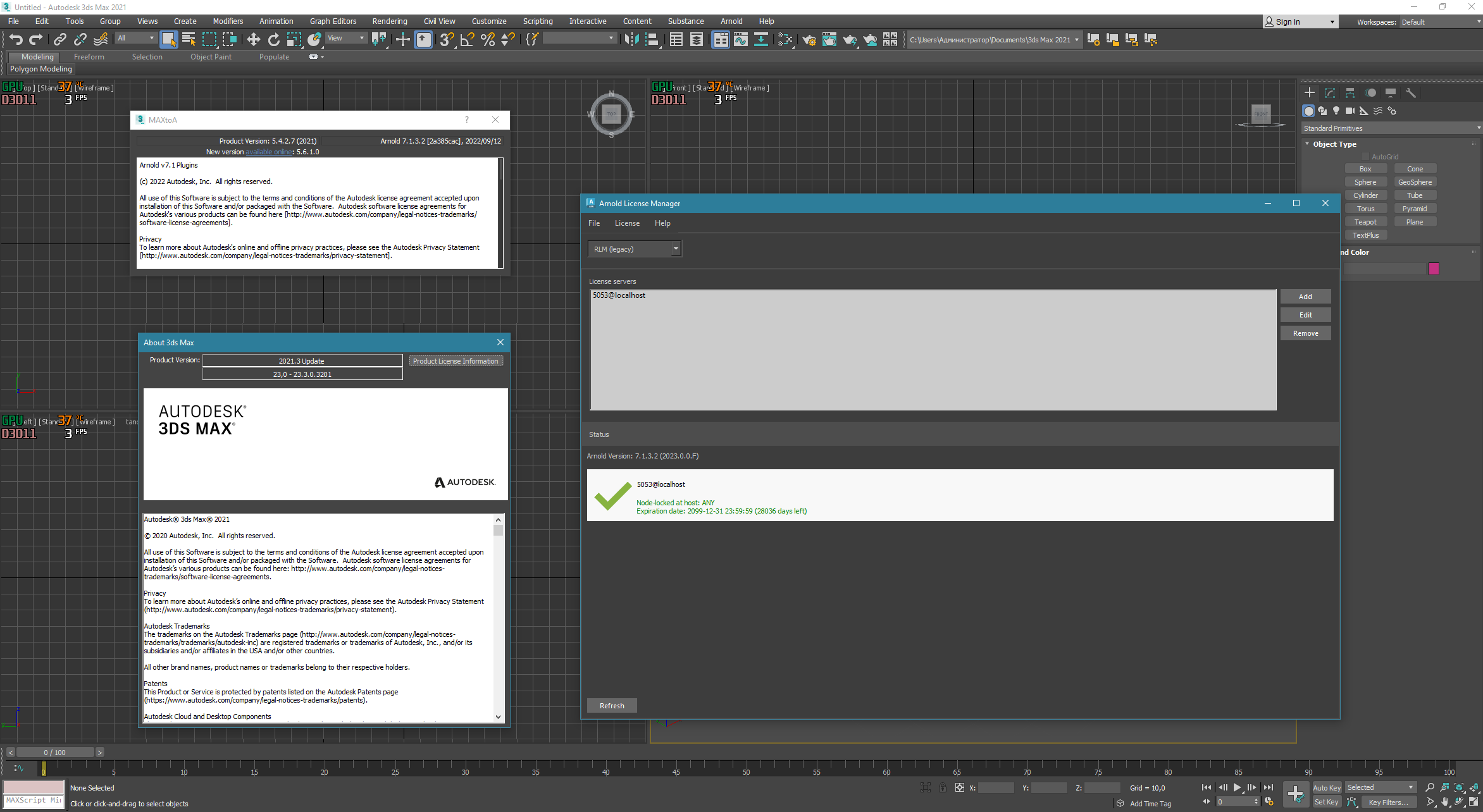Viewport: 1483px width, 812px height.
Task: Click the Align tool icon
Action: [x=652, y=39]
